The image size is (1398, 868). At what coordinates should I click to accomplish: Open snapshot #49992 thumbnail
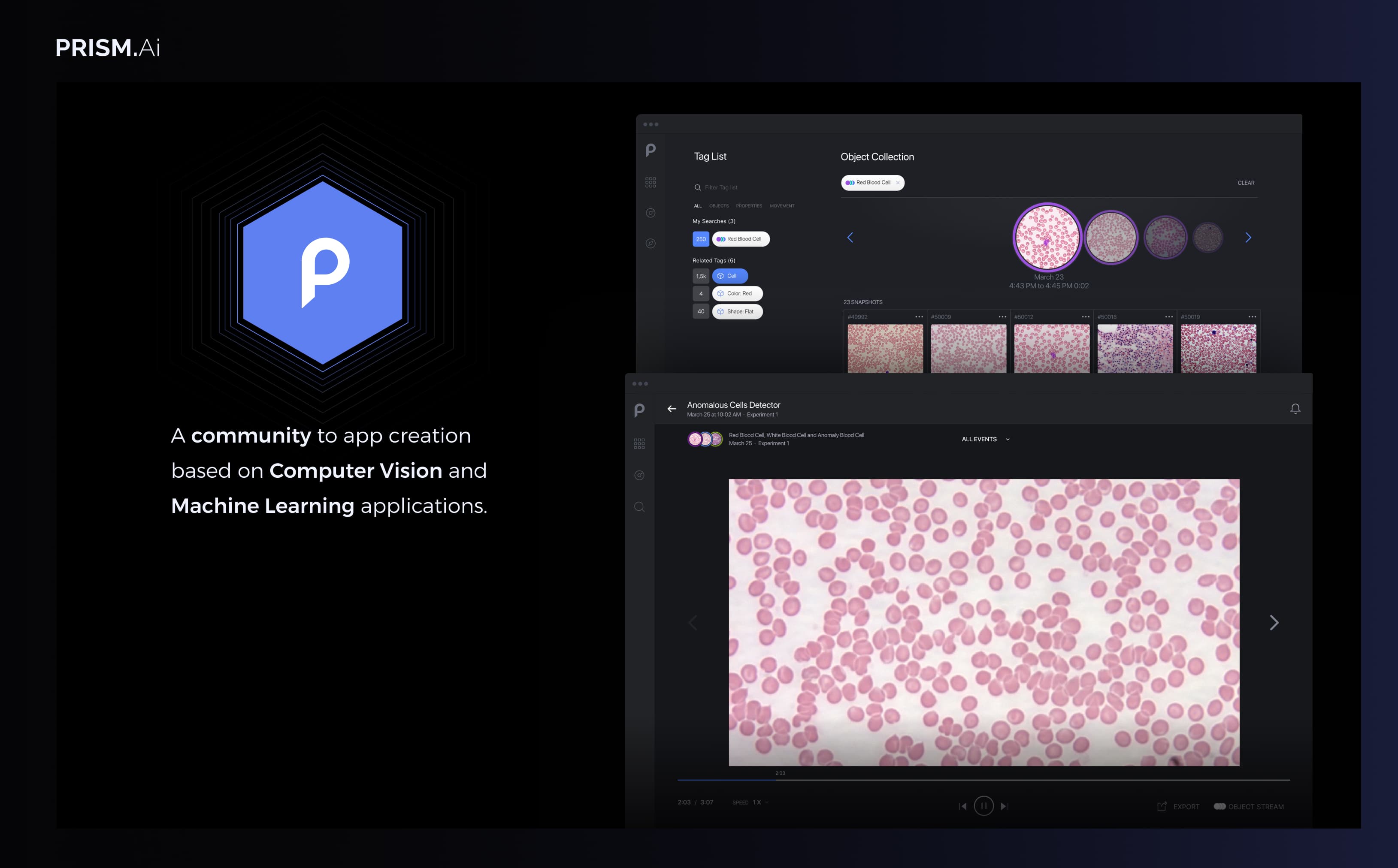pyautogui.click(x=885, y=349)
